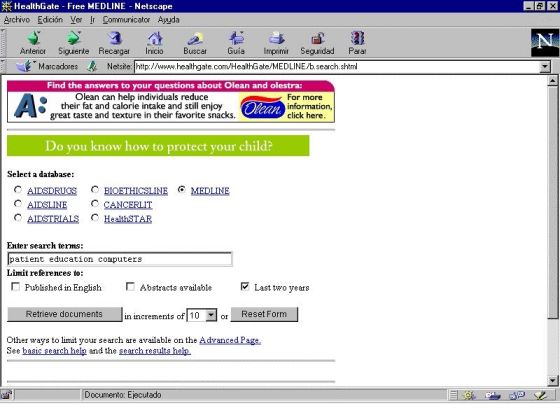Open the Netsite URL history dropdown arrow
The width and height of the screenshot is (560, 420).
click(x=545, y=66)
